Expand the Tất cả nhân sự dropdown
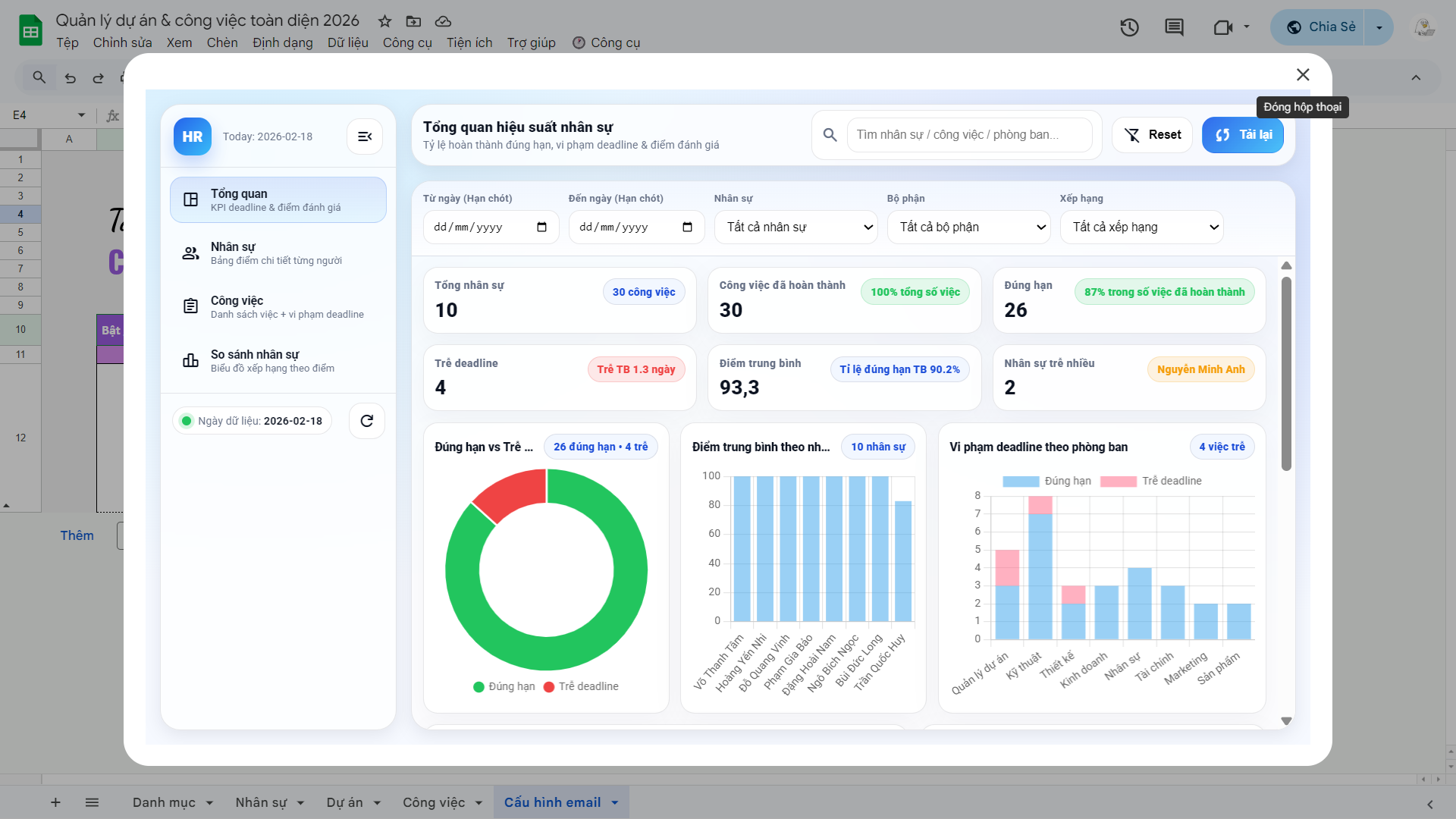 click(x=796, y=227)
